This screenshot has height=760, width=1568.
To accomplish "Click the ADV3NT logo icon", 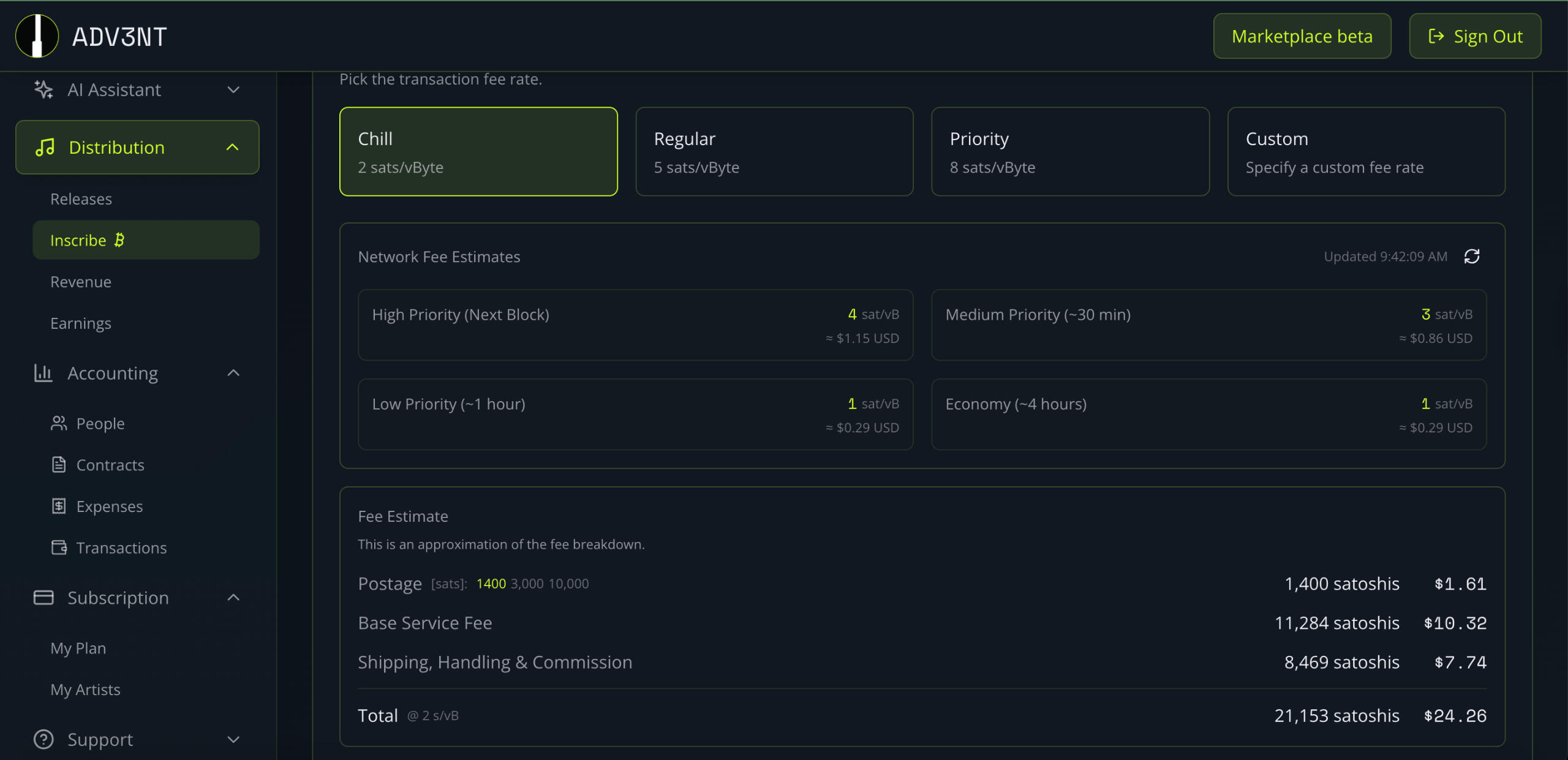I will pos(37,36).
